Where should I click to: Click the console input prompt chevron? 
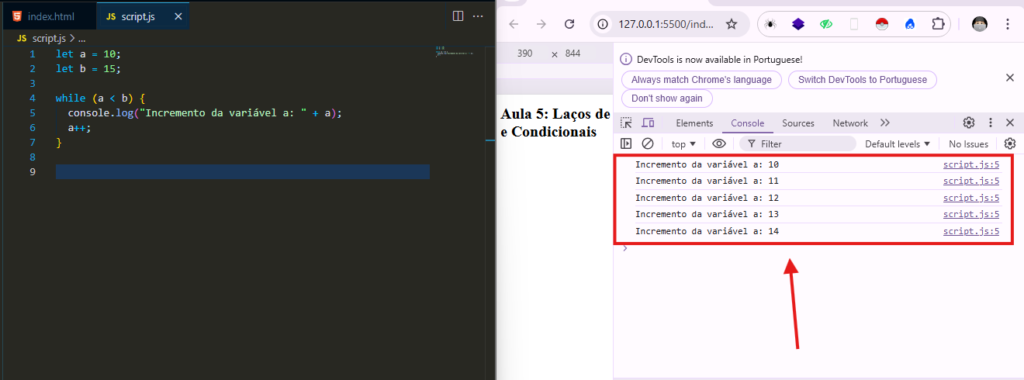(625, 248)
